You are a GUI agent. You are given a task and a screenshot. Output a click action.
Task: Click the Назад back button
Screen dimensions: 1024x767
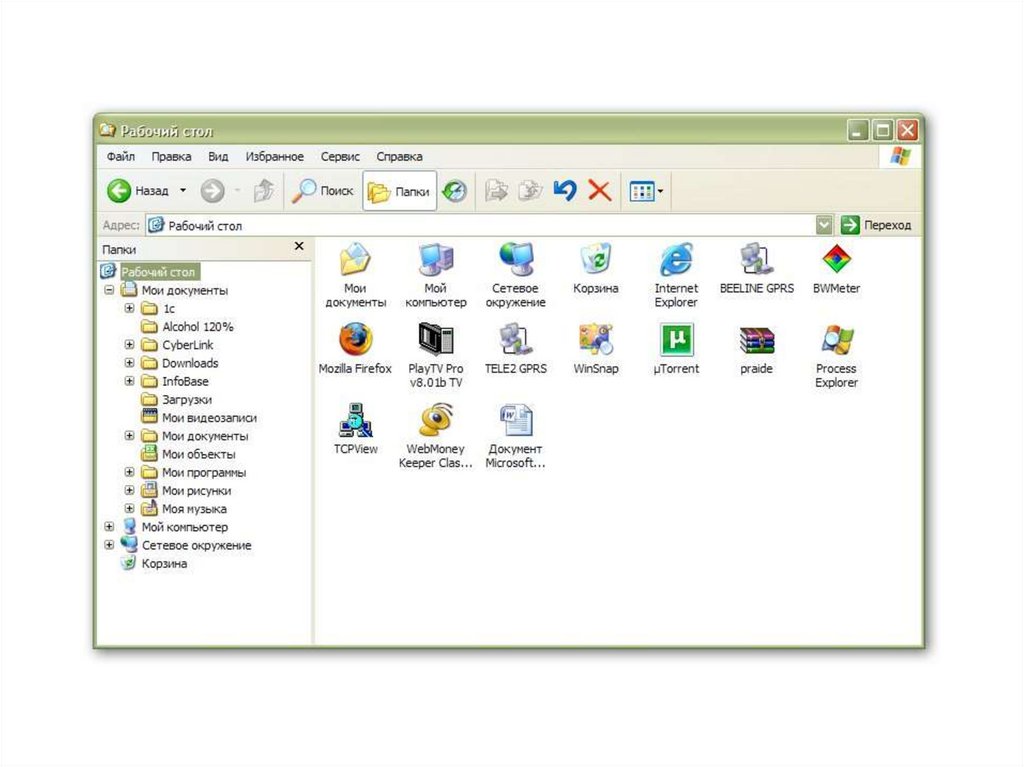[138, 191]
